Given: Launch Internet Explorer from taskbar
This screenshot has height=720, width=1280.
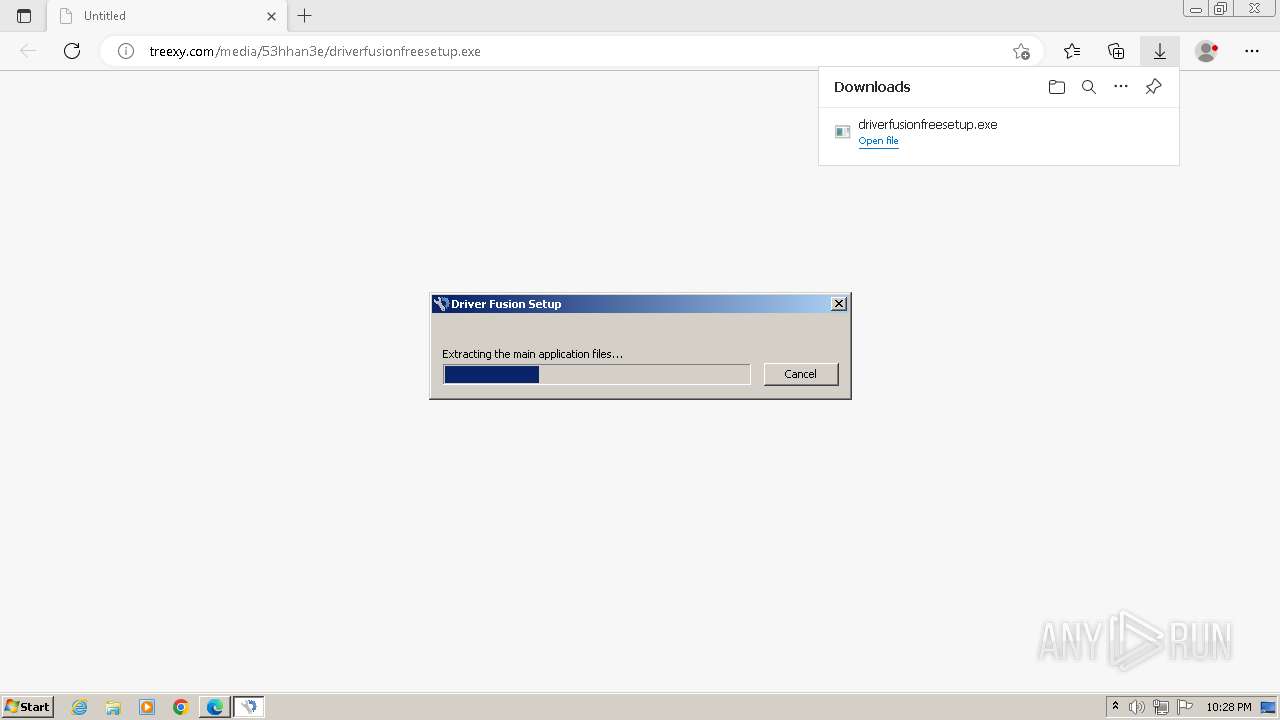Looking at the screenshot, I should pos(80,707).
